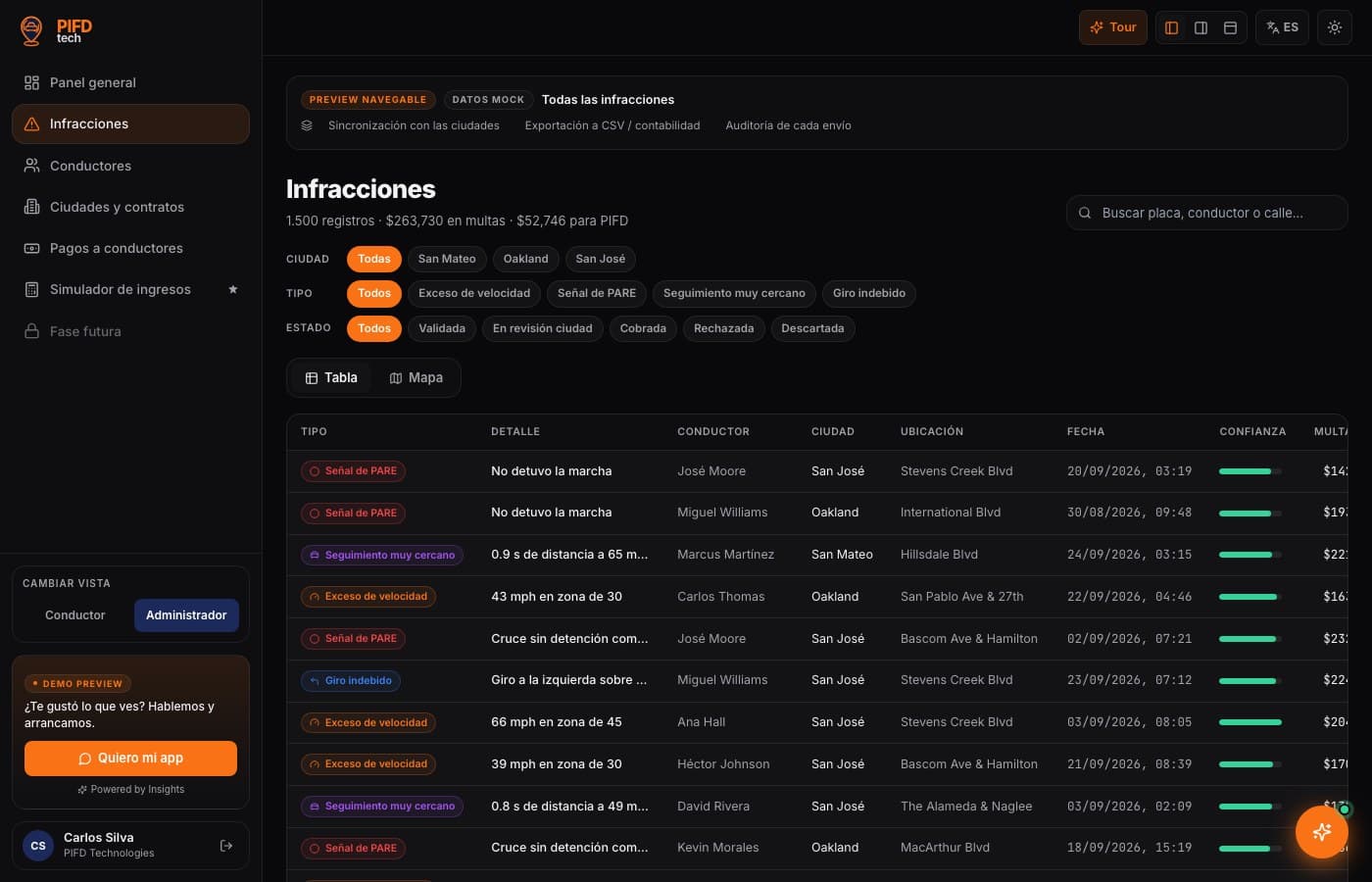The width and height of the screenshot is (1372, 882).
Task: Click the star next to Simulador de ingresos
Action: pyautogui.click(x=233, y=289)
